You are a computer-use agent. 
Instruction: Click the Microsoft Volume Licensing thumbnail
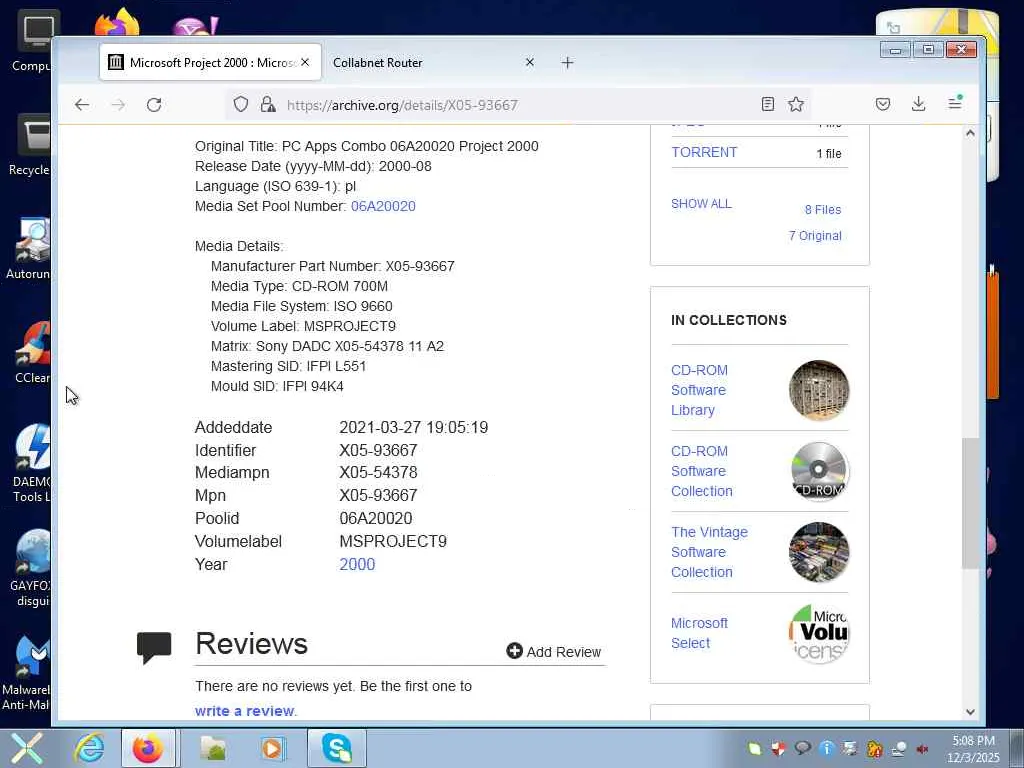point(819,633)
